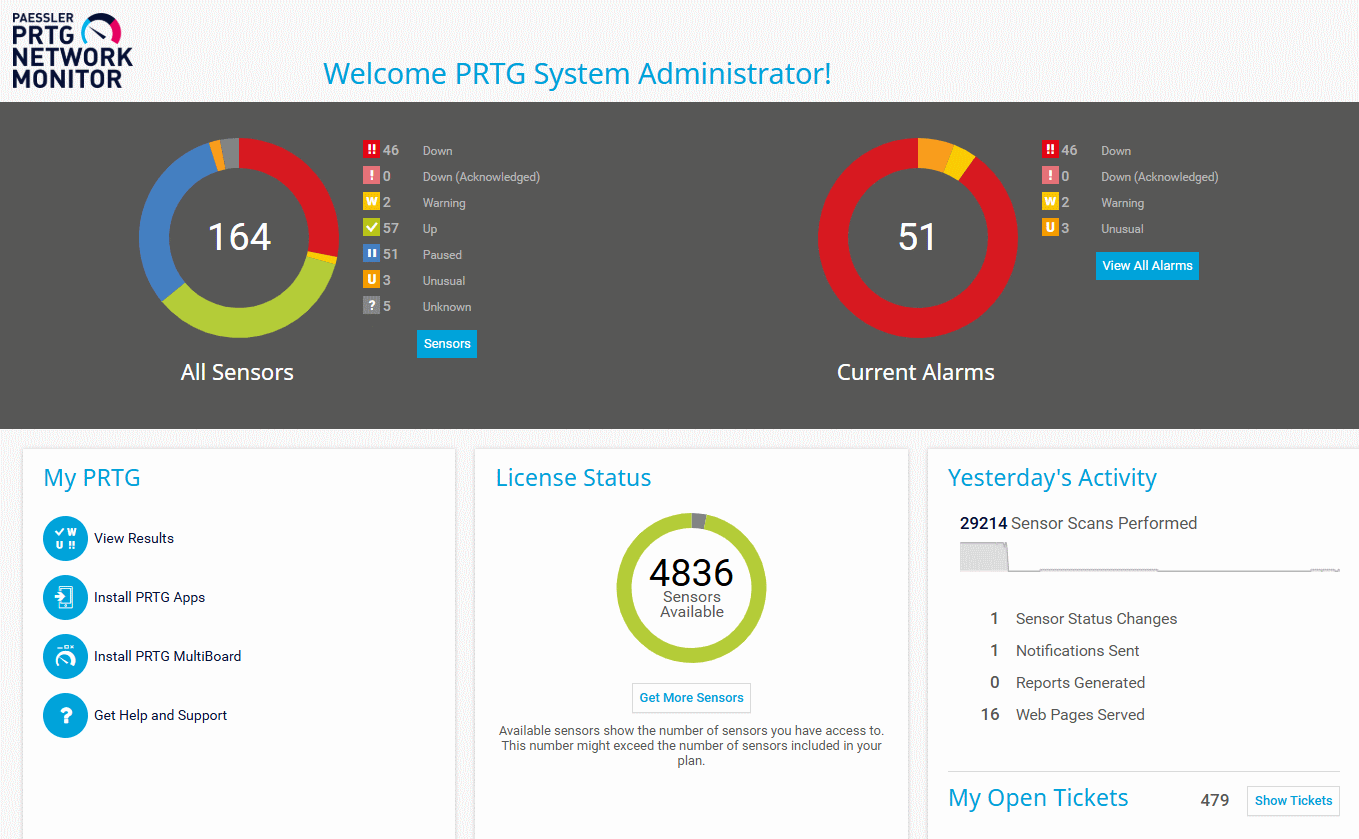Click the Install PRTG Apps icon
Screen dimensions: 1359x839
[66, 597]
